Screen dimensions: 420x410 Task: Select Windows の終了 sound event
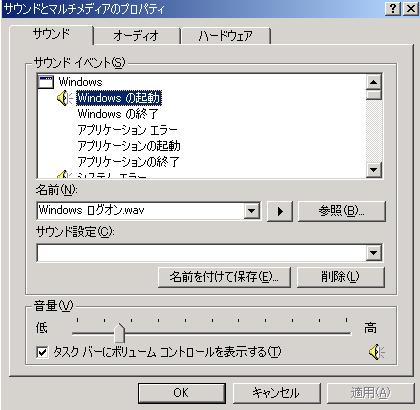[x=118, y=114]
